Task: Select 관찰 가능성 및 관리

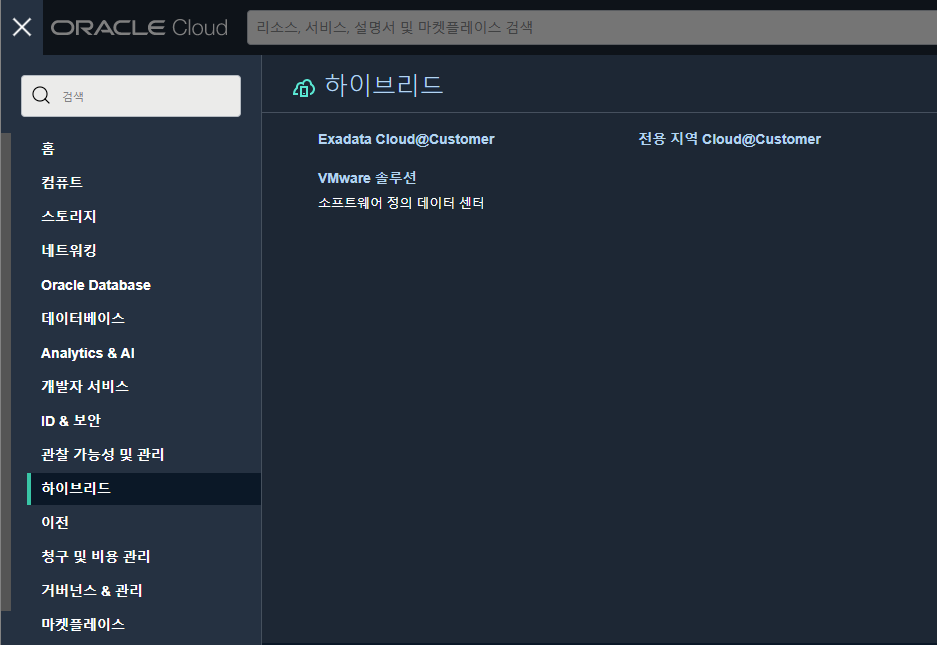Action: coord(102,455)
